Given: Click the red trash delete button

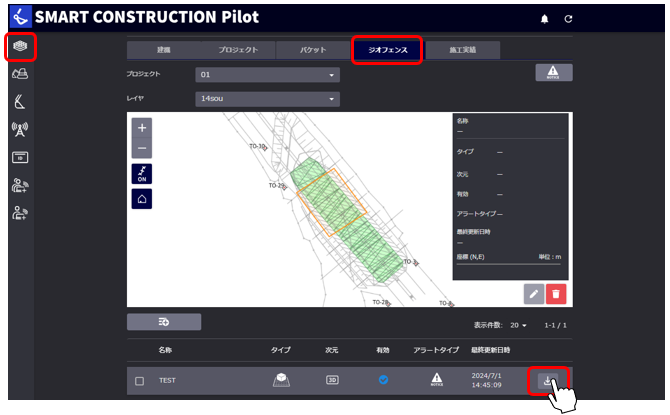Looking at the screenshot, I should [556, 293].
